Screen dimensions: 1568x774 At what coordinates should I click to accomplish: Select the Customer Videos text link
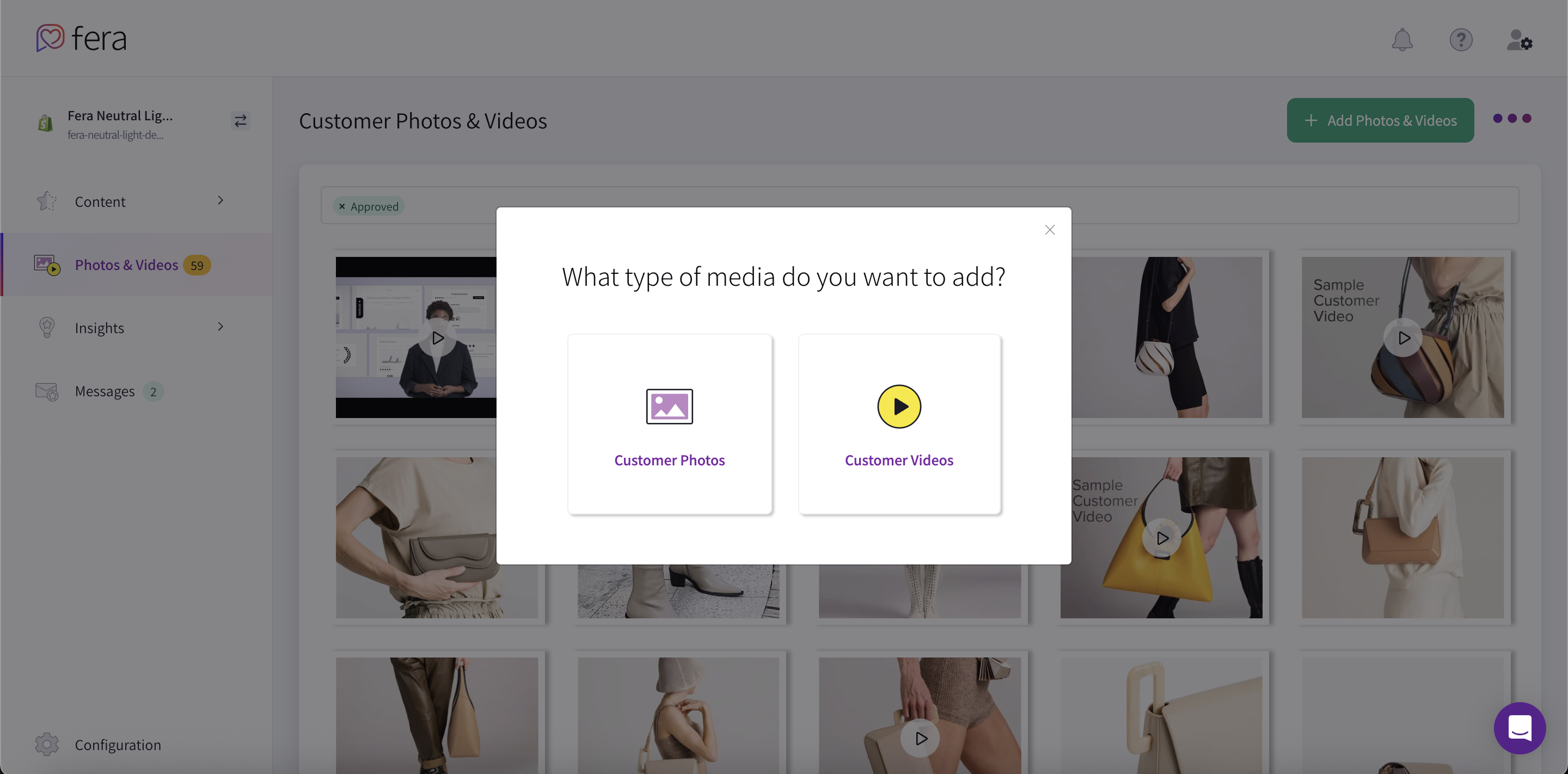coord(898,460)
